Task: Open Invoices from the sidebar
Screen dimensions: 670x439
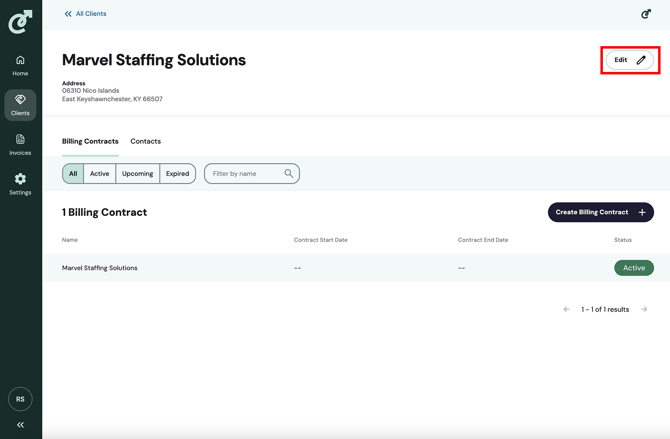Action: coord(20,145)
